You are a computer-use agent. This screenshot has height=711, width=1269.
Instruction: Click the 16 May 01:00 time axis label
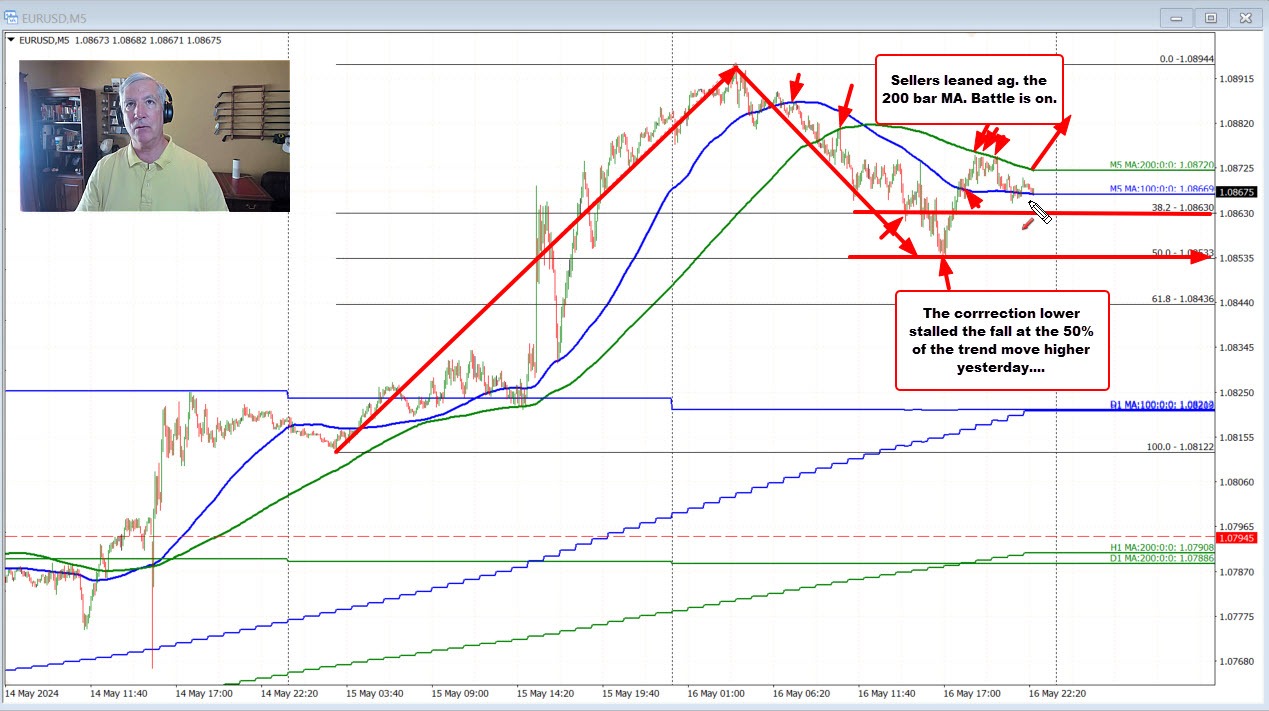714,692
